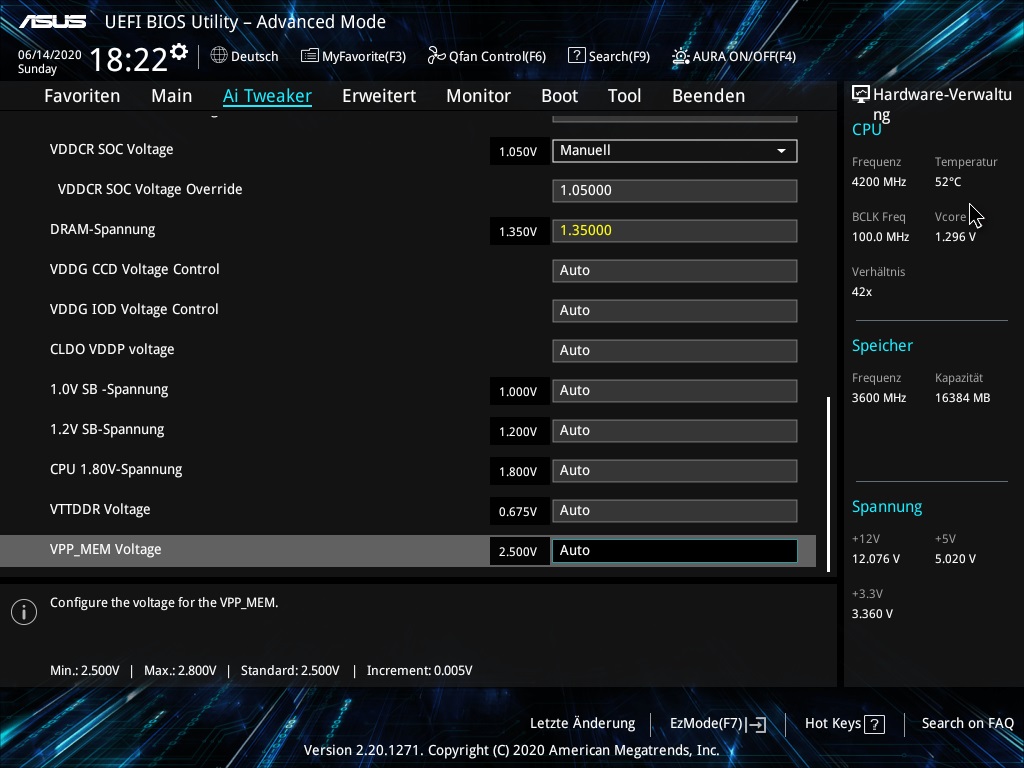Click the vertical scrollbar of settings list
Image resolution: width=1024 pixels, height=768 pixels.
coord(829,484)
